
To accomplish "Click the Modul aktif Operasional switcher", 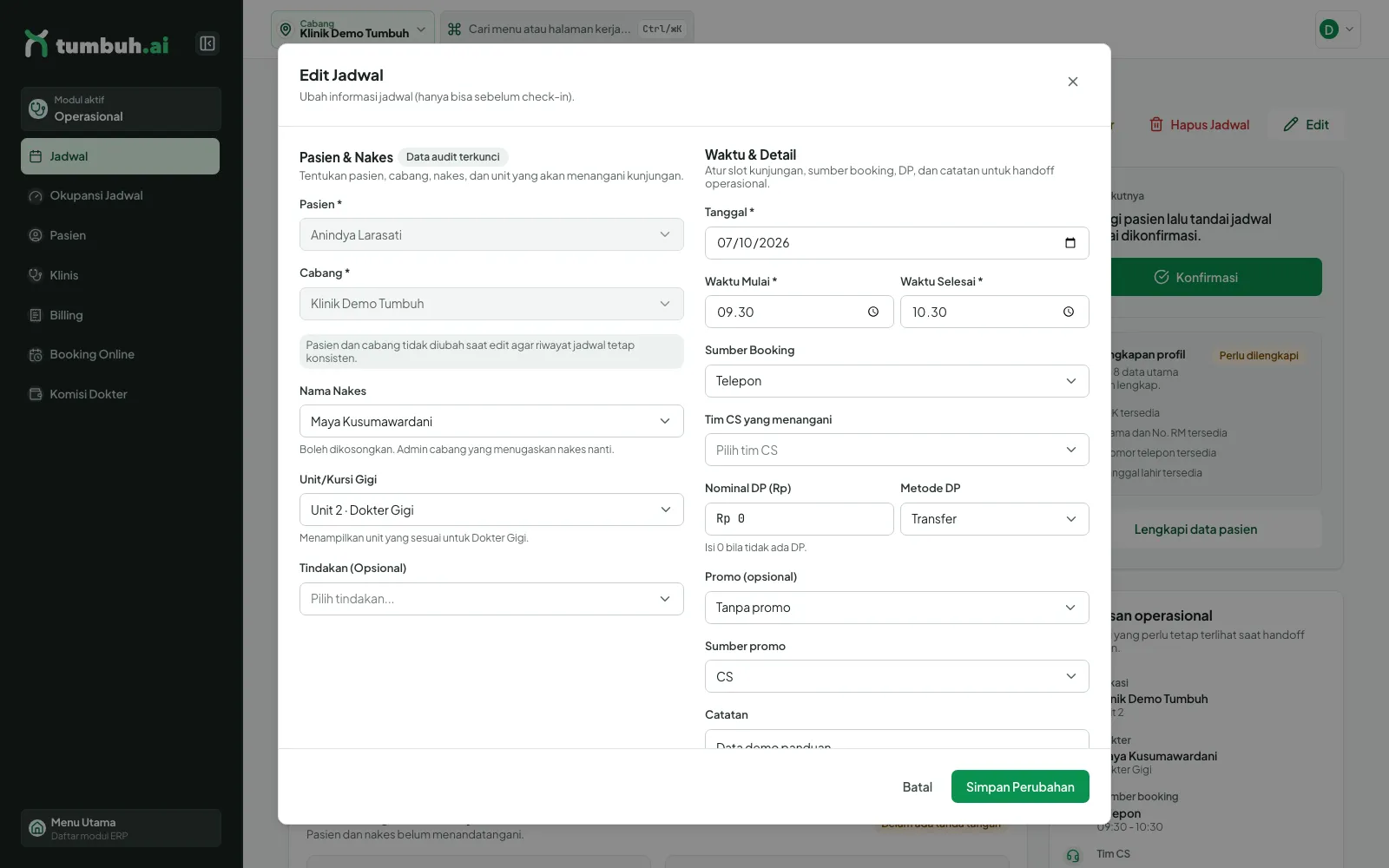I will [121, 108].
